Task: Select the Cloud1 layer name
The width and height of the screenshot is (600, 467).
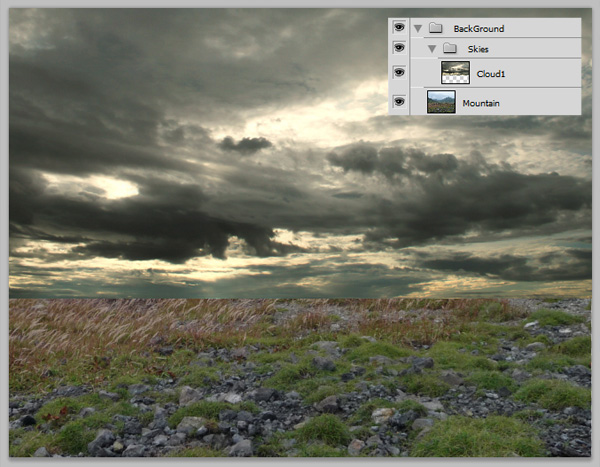Action: coord(491,74)
